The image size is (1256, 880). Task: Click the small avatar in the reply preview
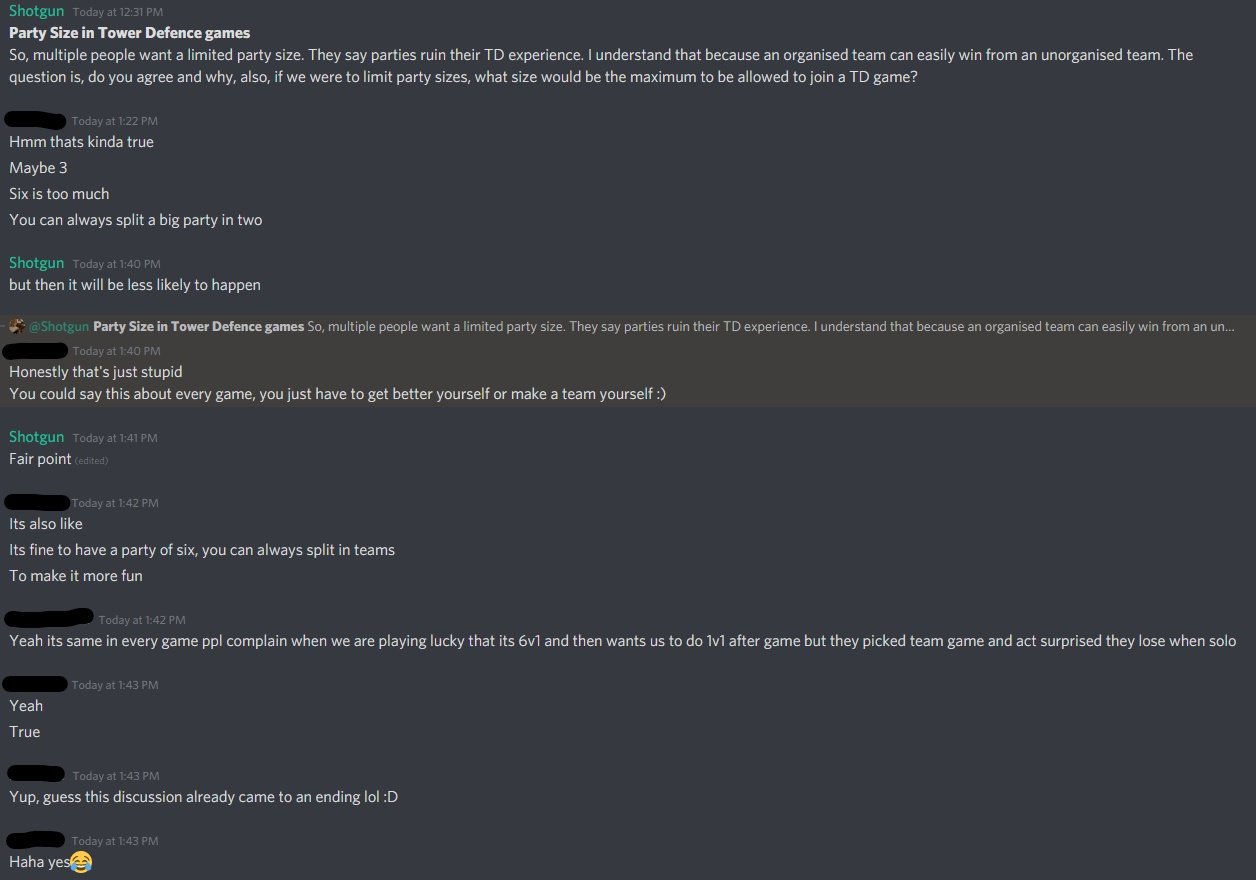click(x=17, y=327)
